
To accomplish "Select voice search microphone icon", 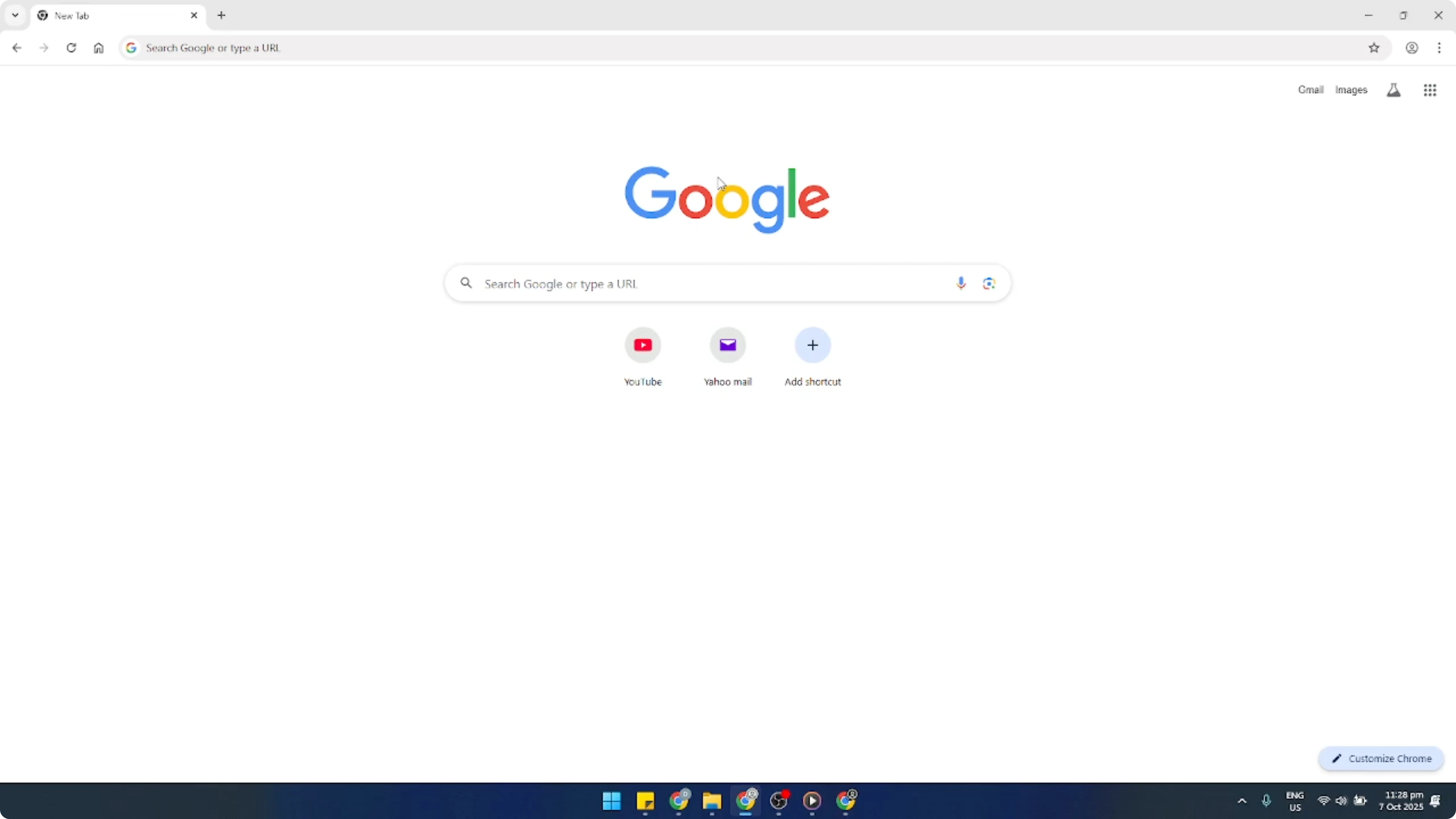I will click(961, 283).
